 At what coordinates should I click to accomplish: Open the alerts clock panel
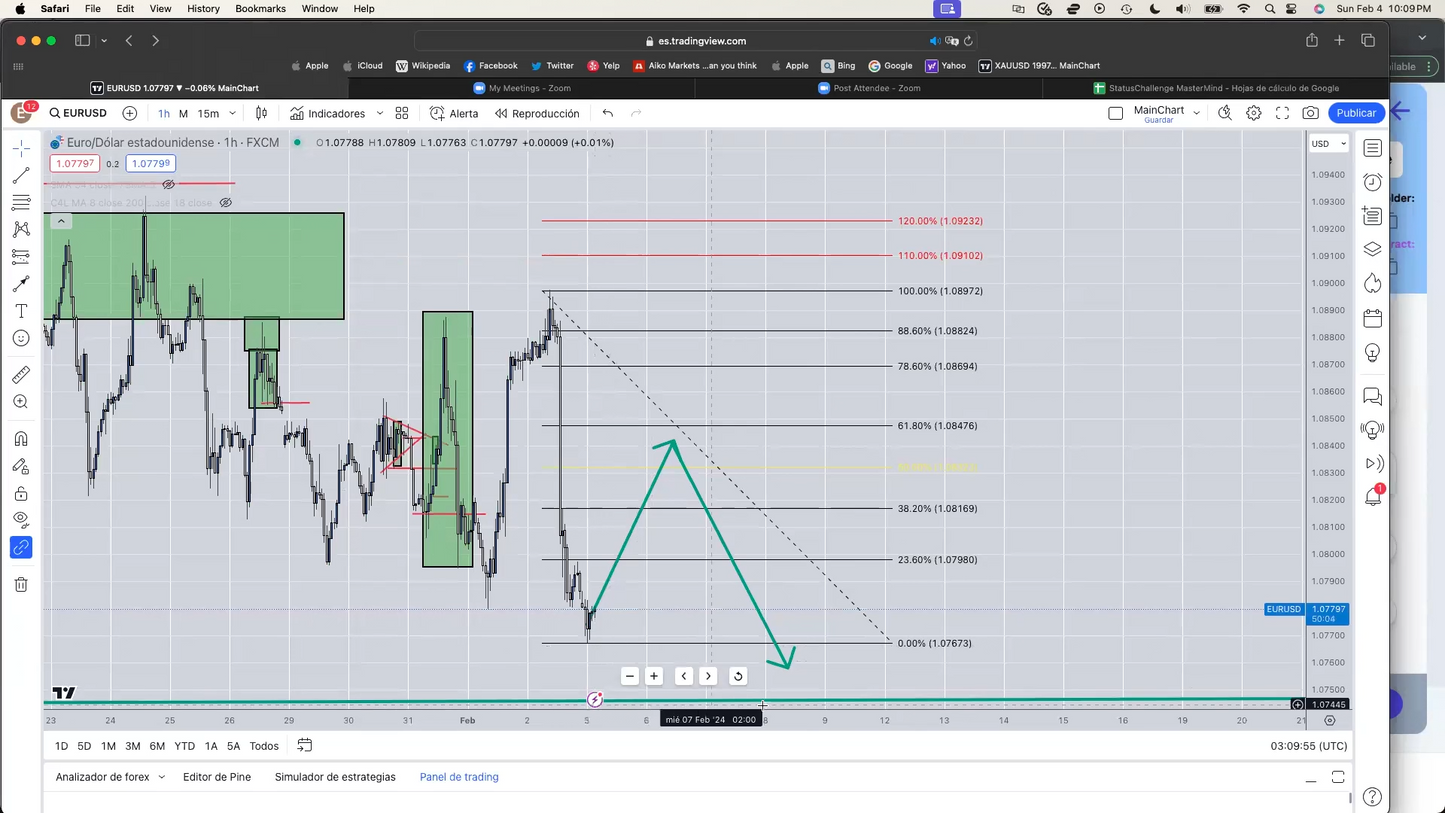point(1373,182)
